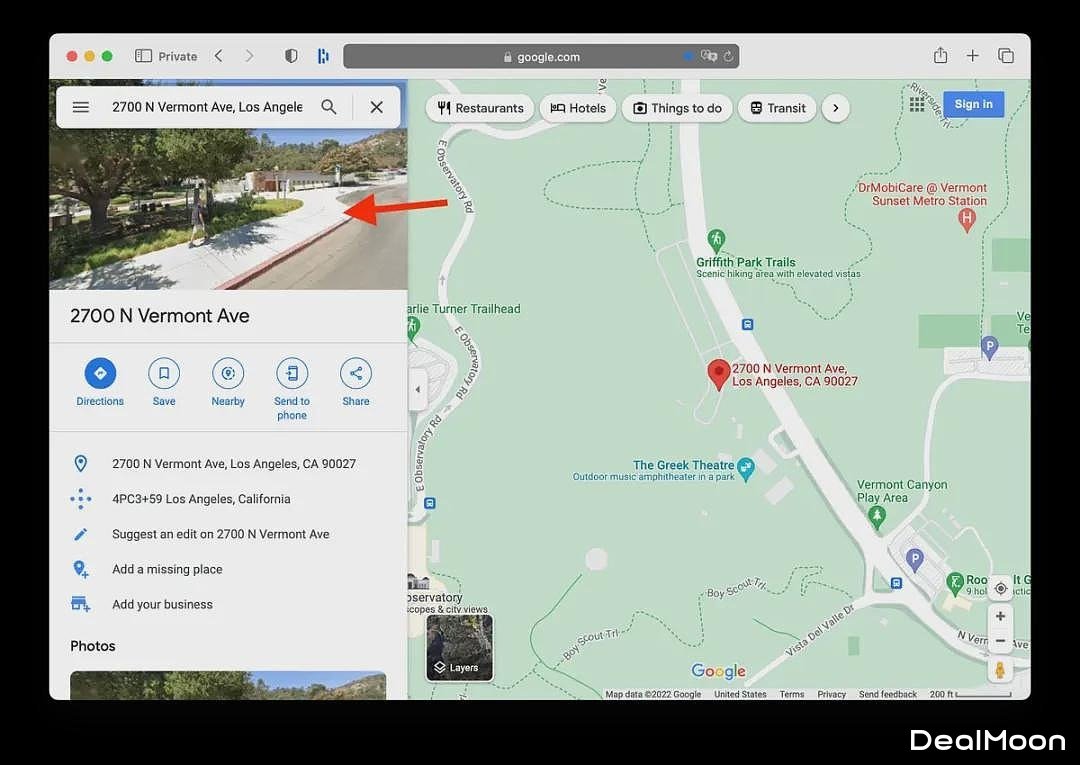Select the Hotels category chip

point(578,108)
